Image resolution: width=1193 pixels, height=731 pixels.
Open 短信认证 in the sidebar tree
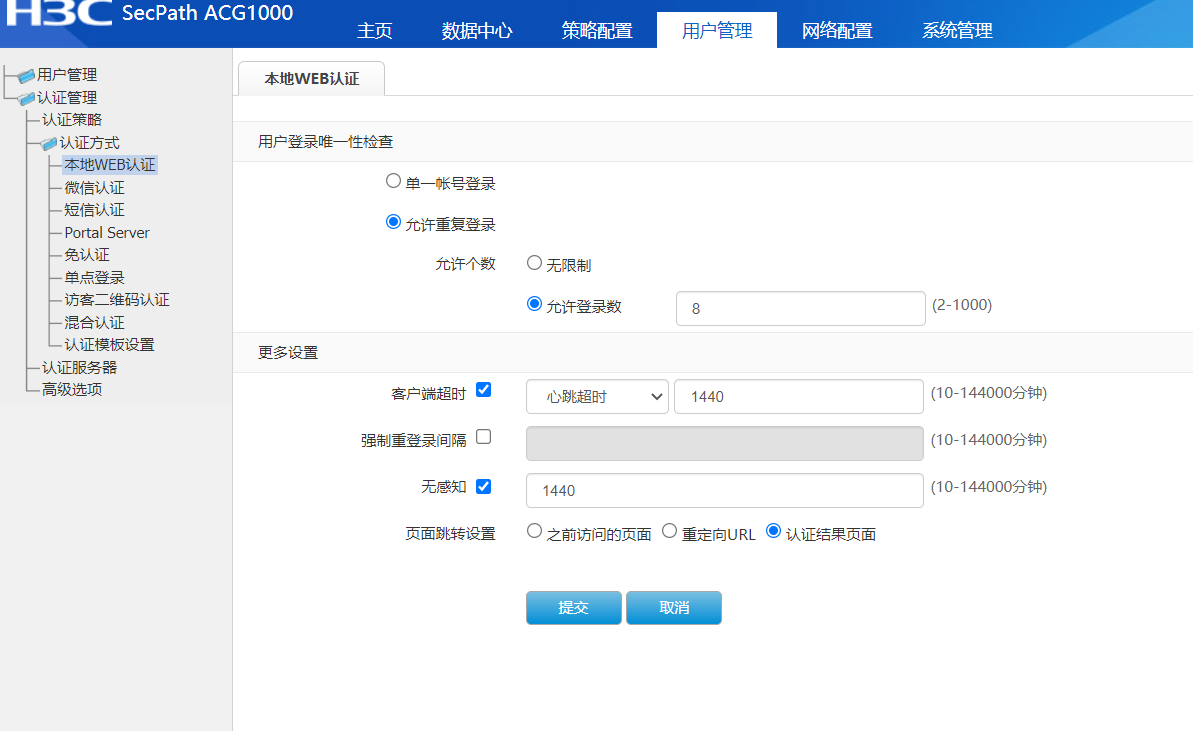94,210
